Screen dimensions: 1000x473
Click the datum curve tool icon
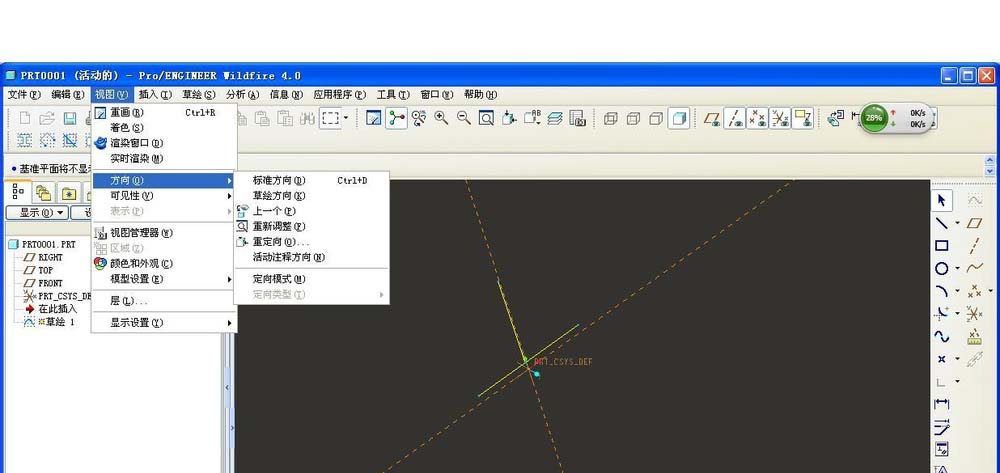click(x=974, y=268)
